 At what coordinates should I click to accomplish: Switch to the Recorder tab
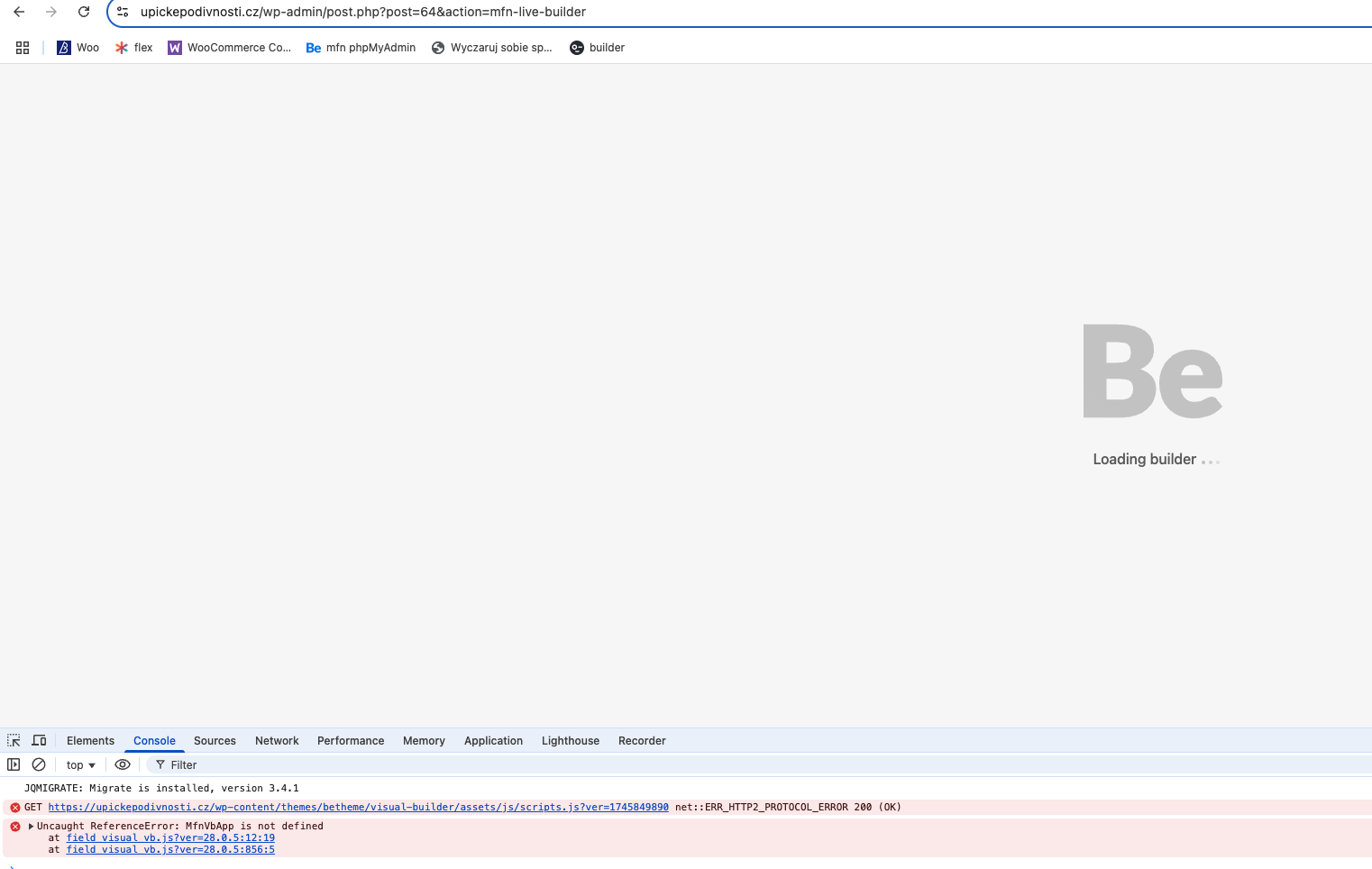coord(642,741)
